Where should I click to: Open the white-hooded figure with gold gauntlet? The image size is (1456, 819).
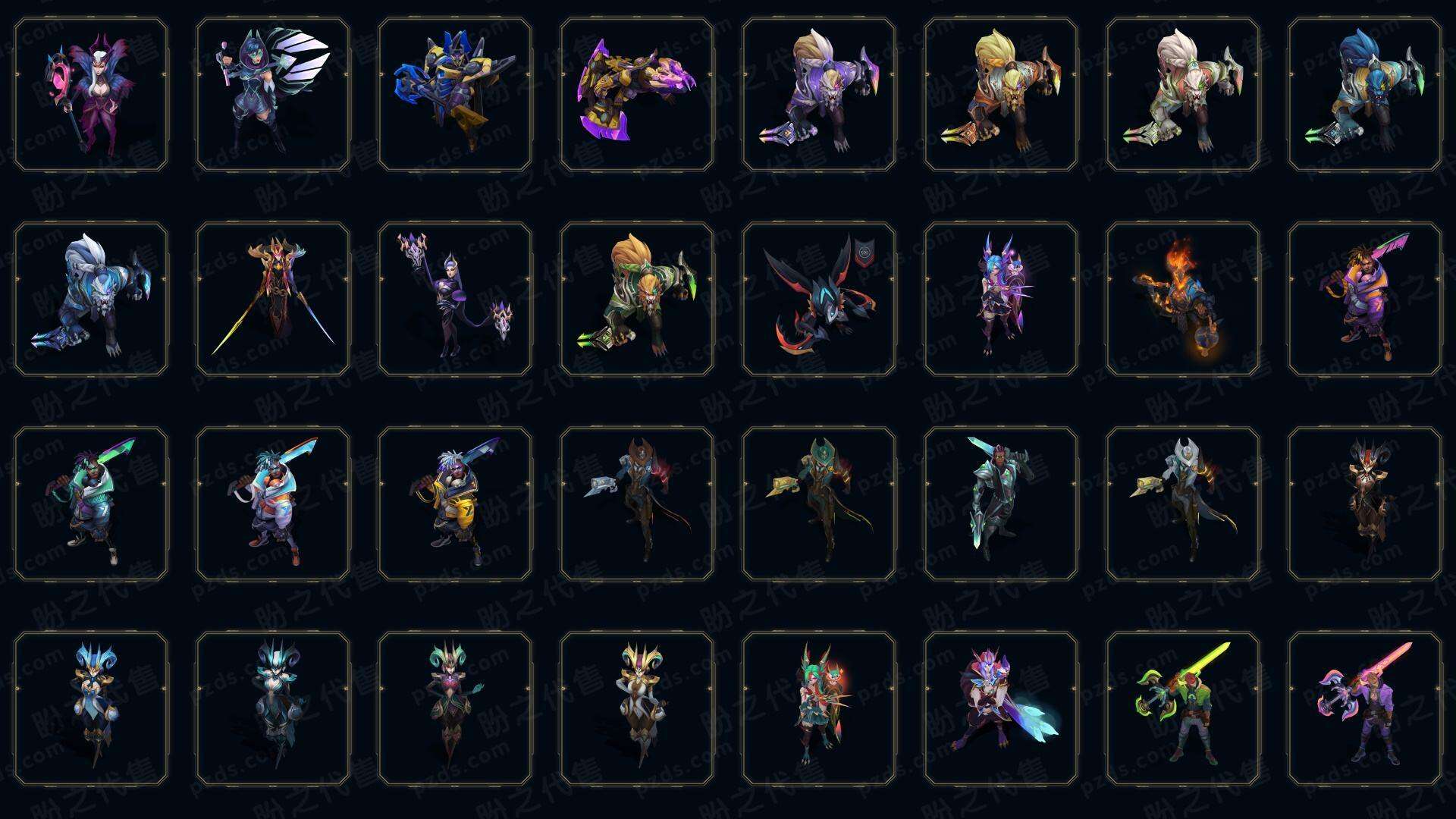(1183, 504)
